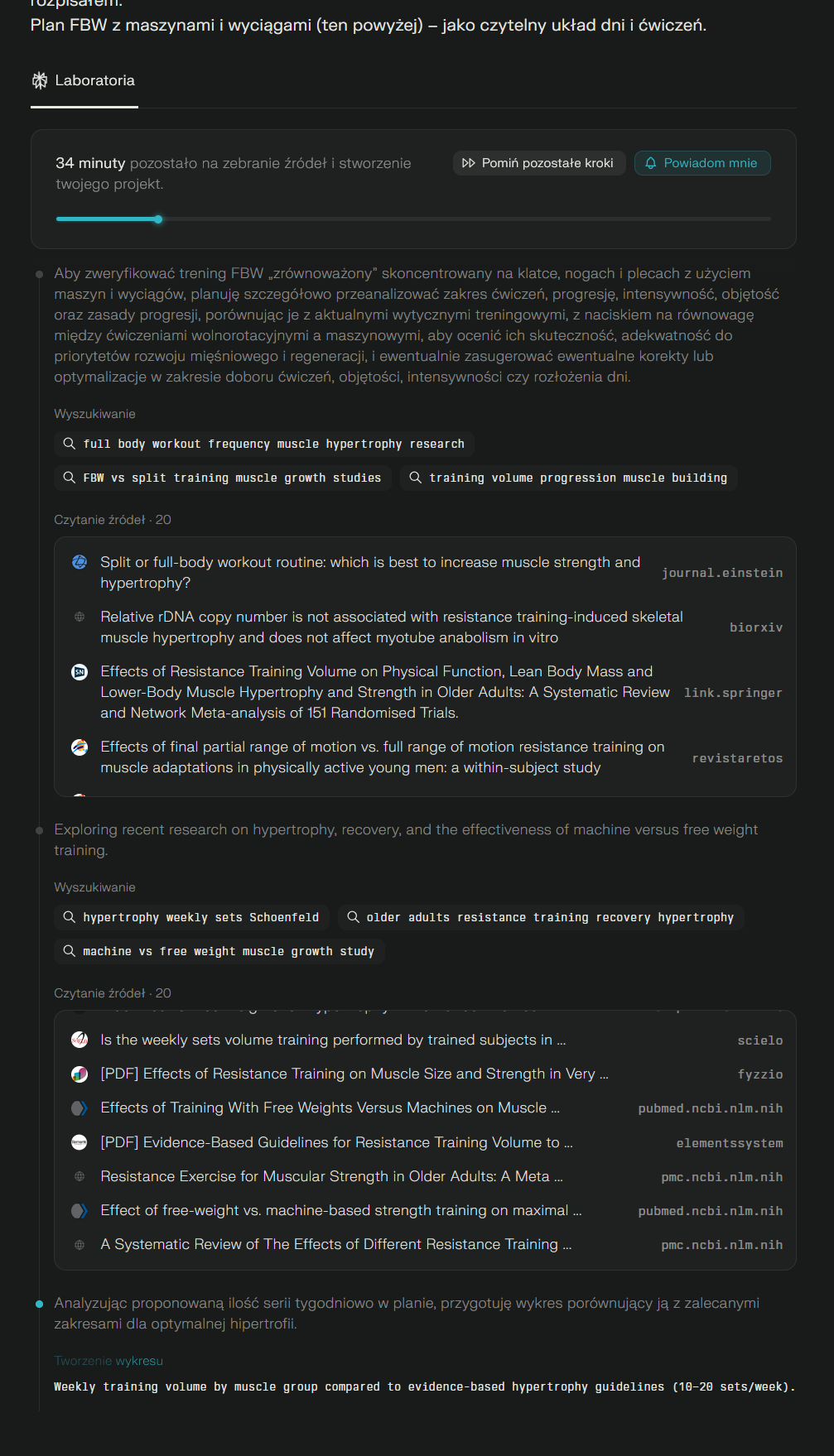The height and width of the screenshot is (1456, 834).
Task: Click the journal.einstein source favicon
Action: [80, 562]
